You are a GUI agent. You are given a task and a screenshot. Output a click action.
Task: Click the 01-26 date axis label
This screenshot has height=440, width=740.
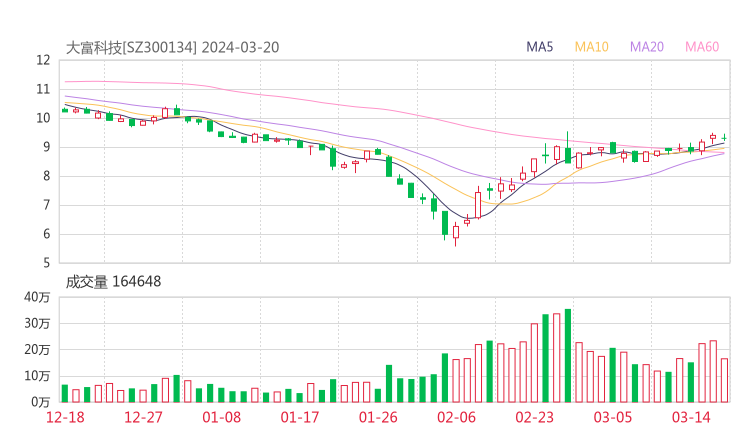click(378, 417)
